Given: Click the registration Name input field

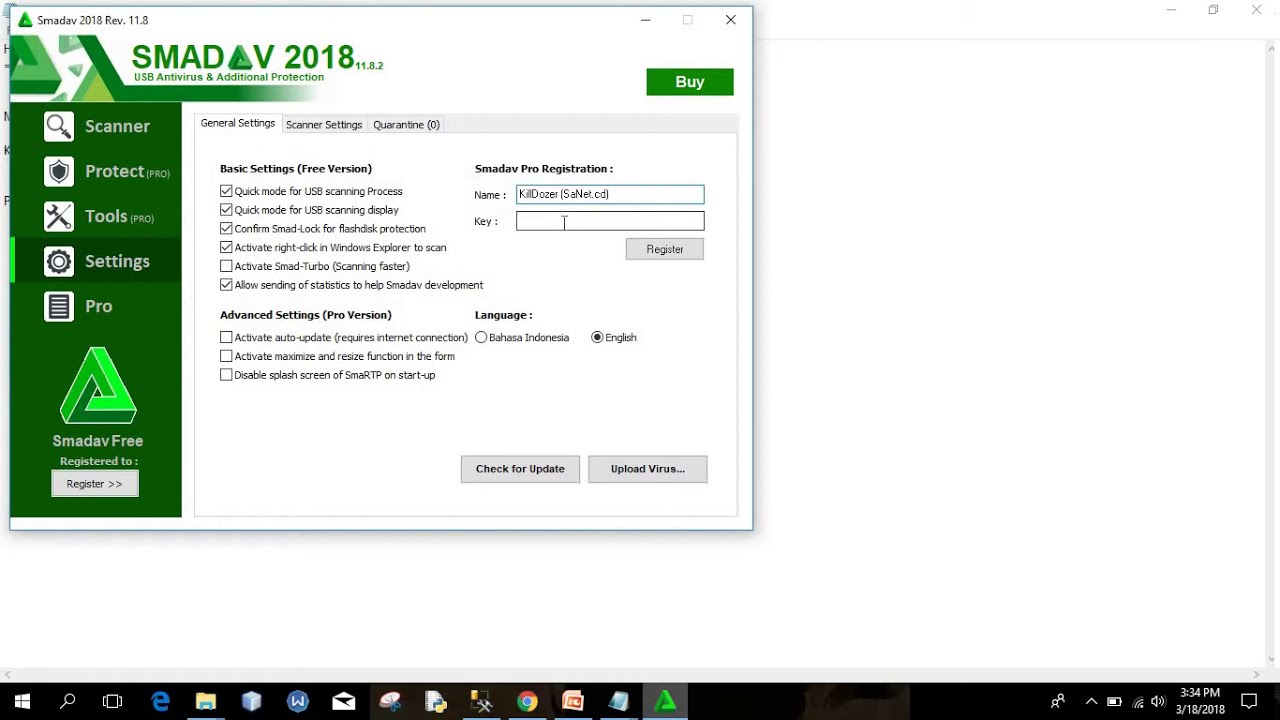Looking at the screenshot, I should point(610,194).
